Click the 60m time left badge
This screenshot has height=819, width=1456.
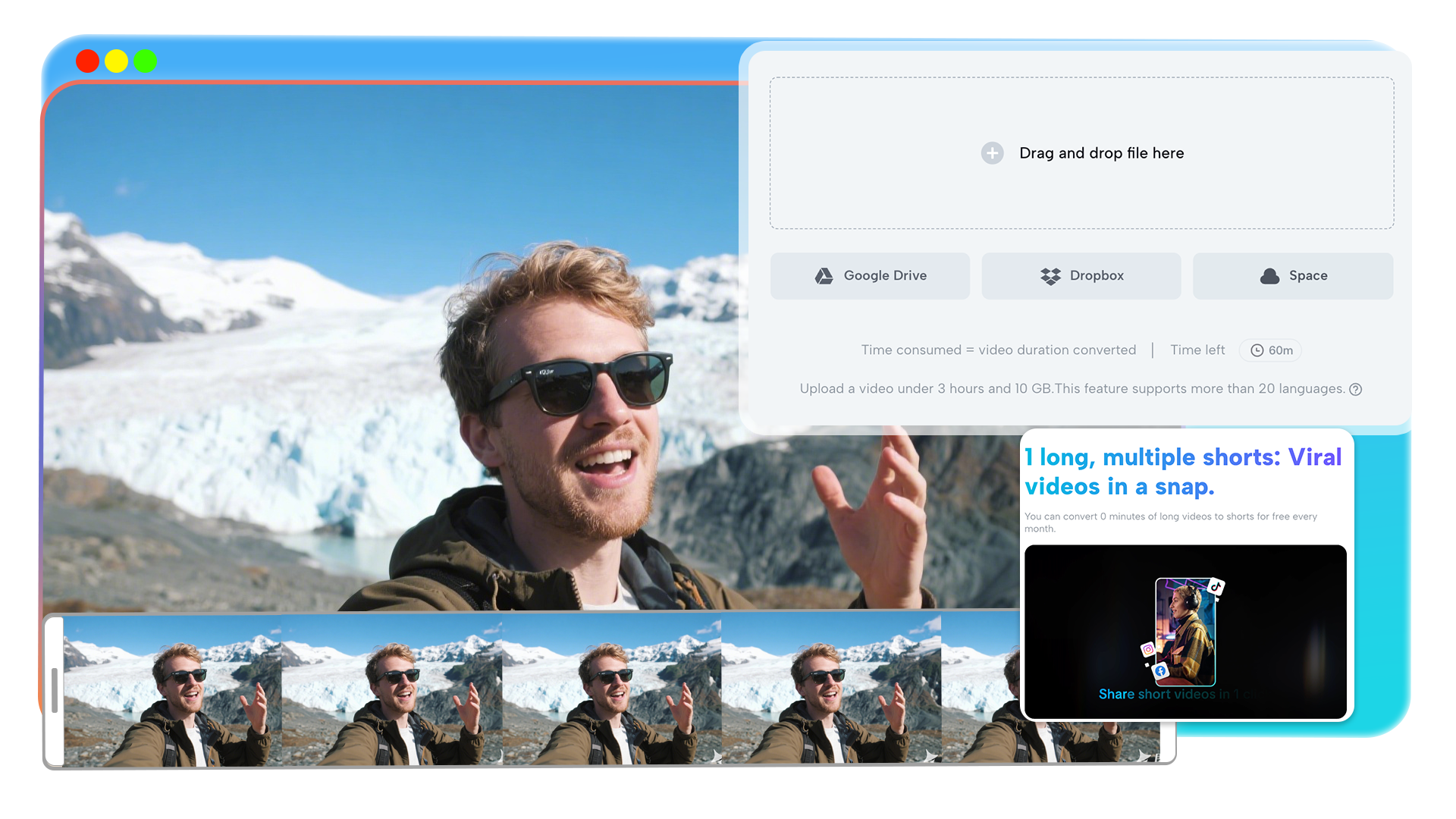[x=1270, y=350]
